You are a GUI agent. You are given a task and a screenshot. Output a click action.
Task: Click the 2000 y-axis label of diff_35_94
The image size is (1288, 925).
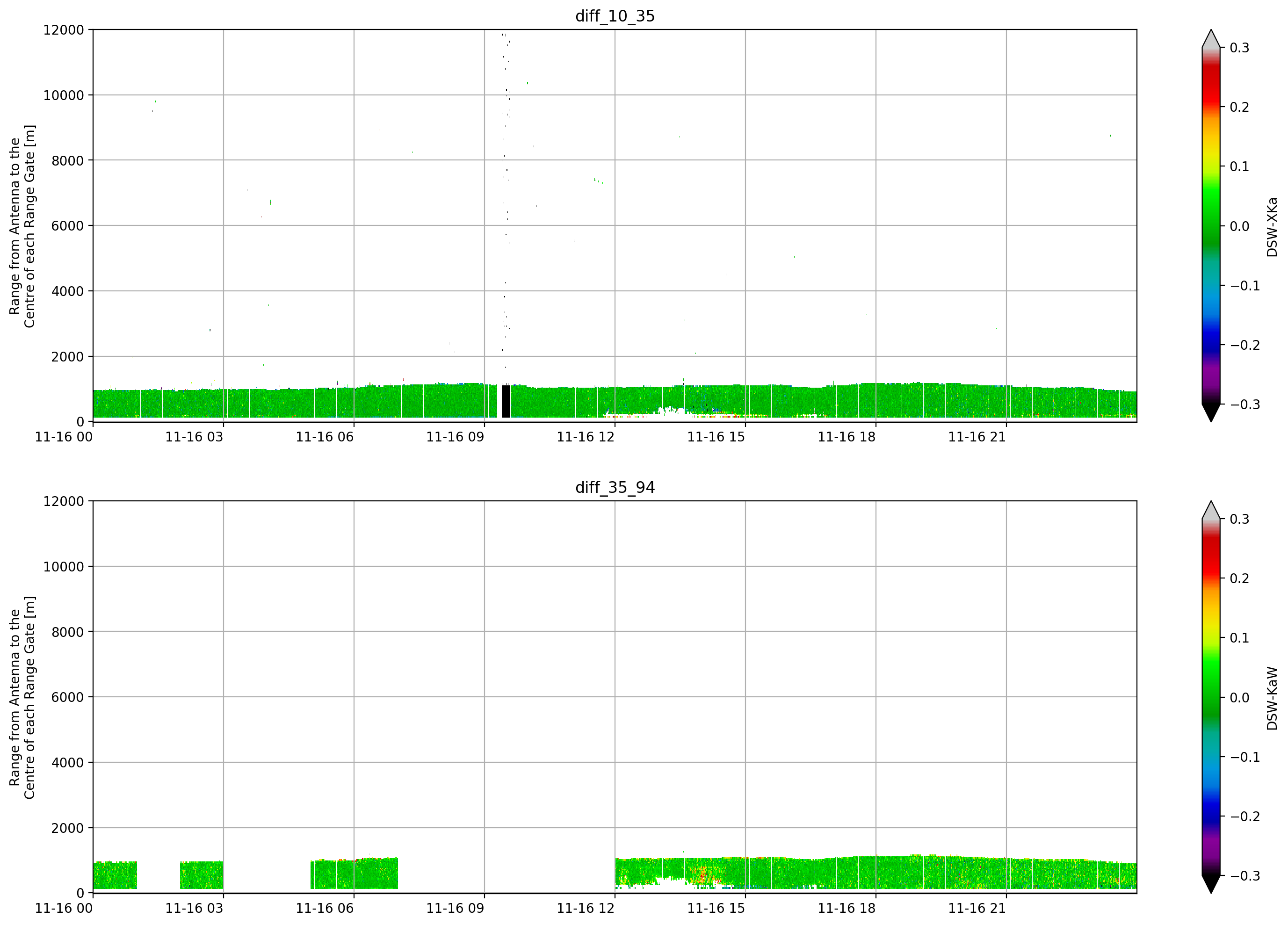[67, 828]
